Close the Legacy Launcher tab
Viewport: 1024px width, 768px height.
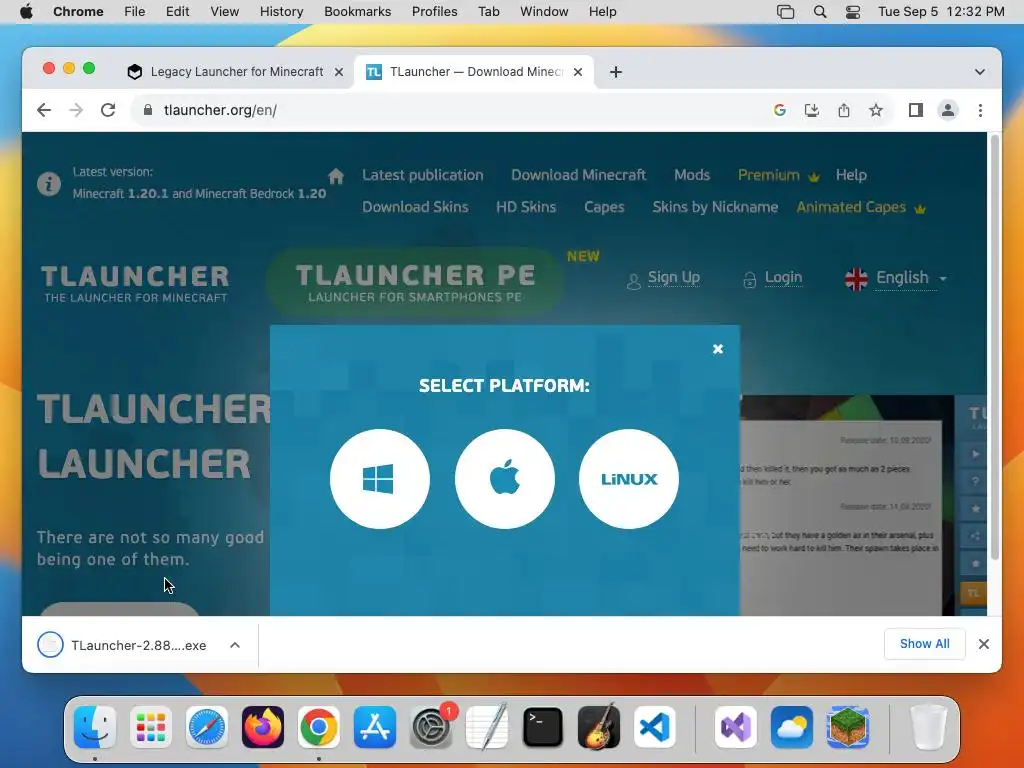point(339,72)
